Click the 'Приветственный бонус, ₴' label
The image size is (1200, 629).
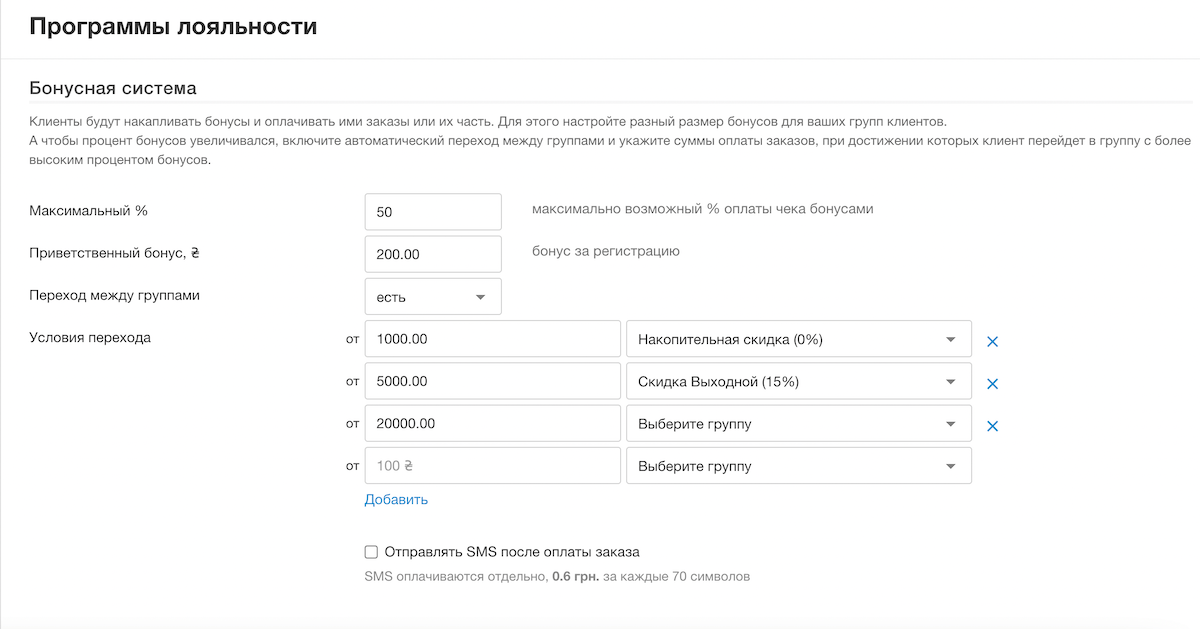click(x=115, y=253)
